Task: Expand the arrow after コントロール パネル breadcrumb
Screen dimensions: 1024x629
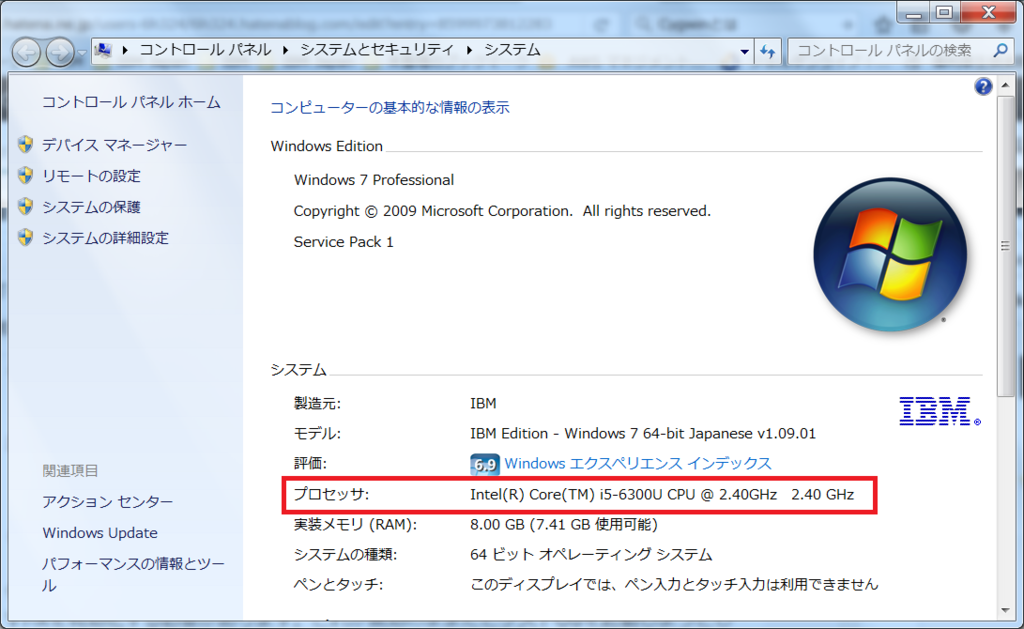Action: (x=285, y=50)
